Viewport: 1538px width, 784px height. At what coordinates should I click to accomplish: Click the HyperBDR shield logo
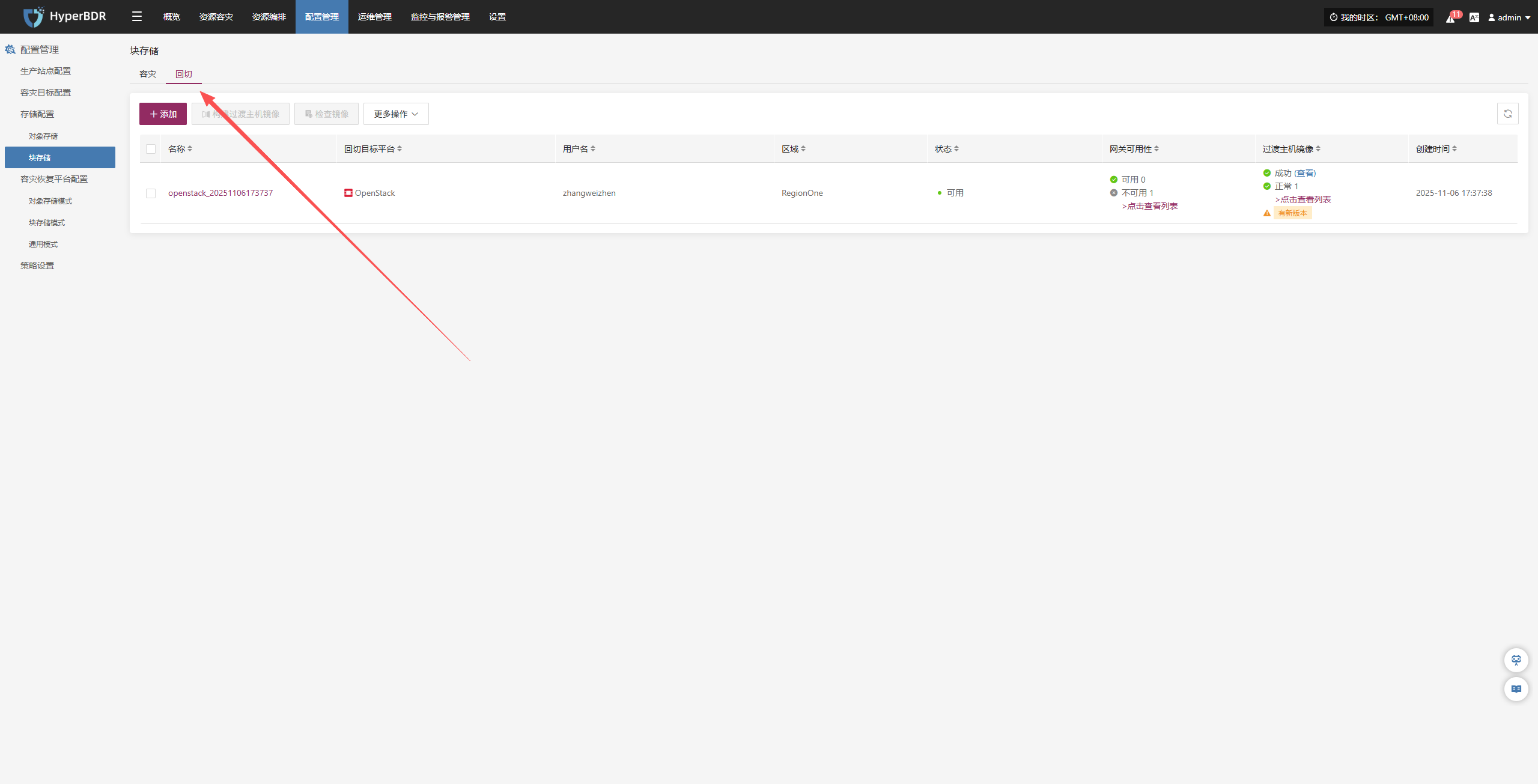34,17
